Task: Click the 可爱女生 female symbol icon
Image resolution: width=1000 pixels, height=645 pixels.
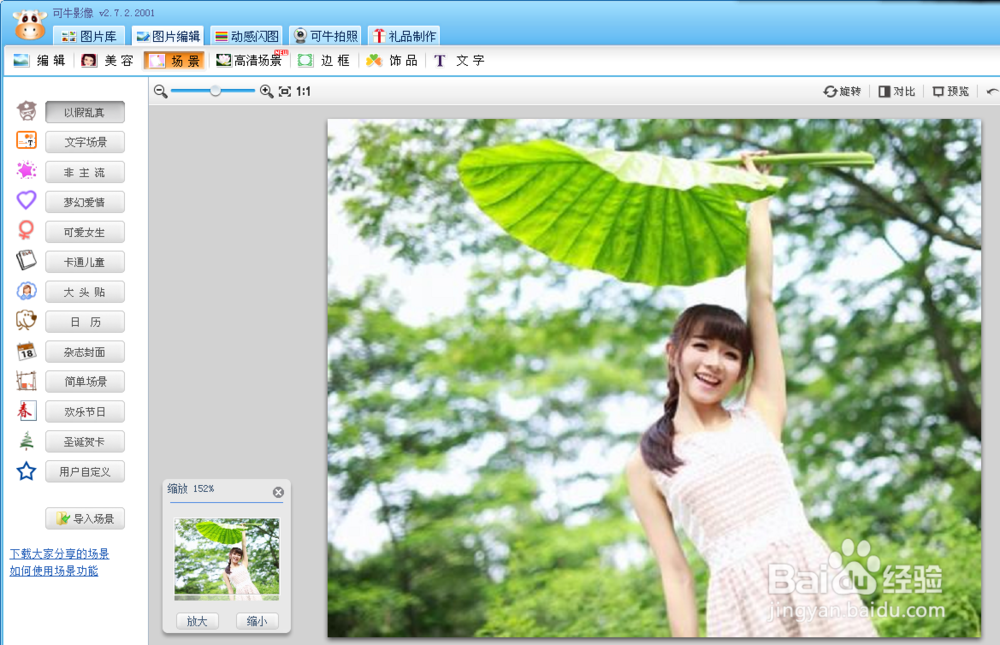Action: 26,230
